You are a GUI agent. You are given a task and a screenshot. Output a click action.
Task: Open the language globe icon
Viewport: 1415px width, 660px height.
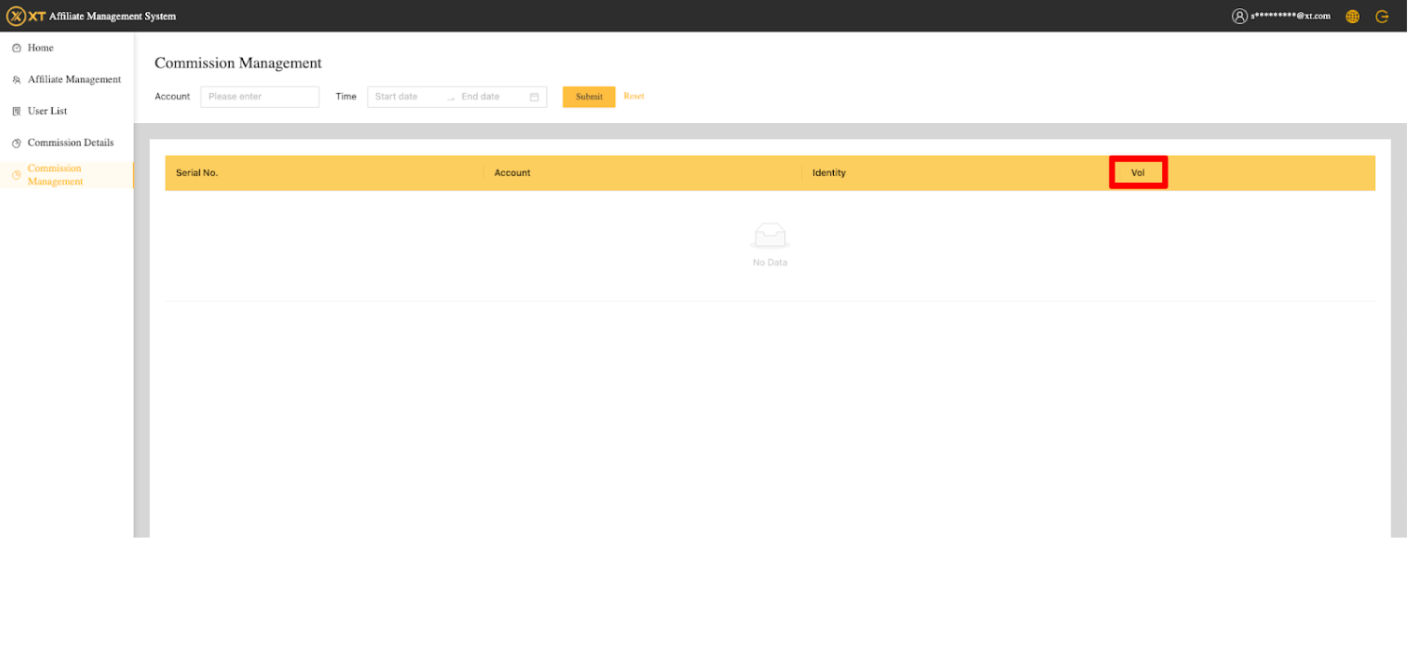(1352, 16)
